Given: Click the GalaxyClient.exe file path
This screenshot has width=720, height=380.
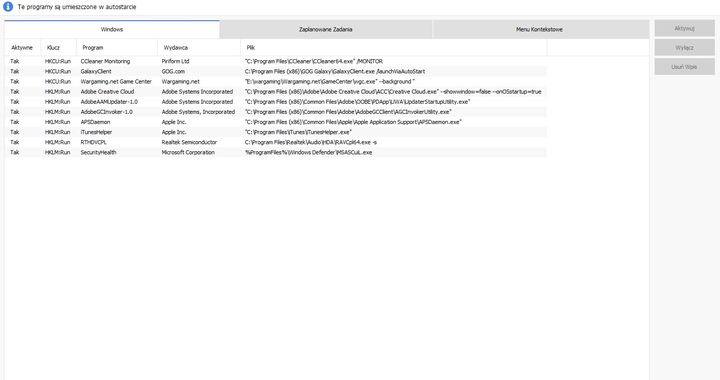Looking at the screenshot, I should coord(335,72).
